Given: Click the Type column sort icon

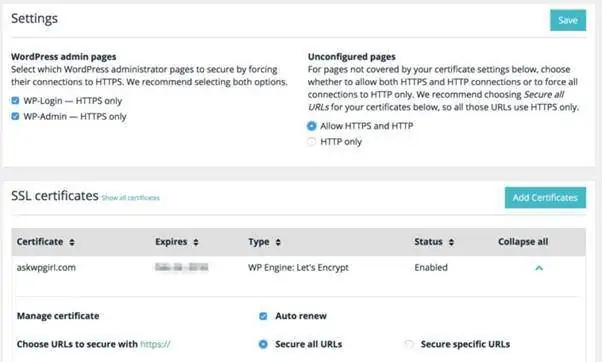Looking at the screenshot, I should (x=278, y=242).
